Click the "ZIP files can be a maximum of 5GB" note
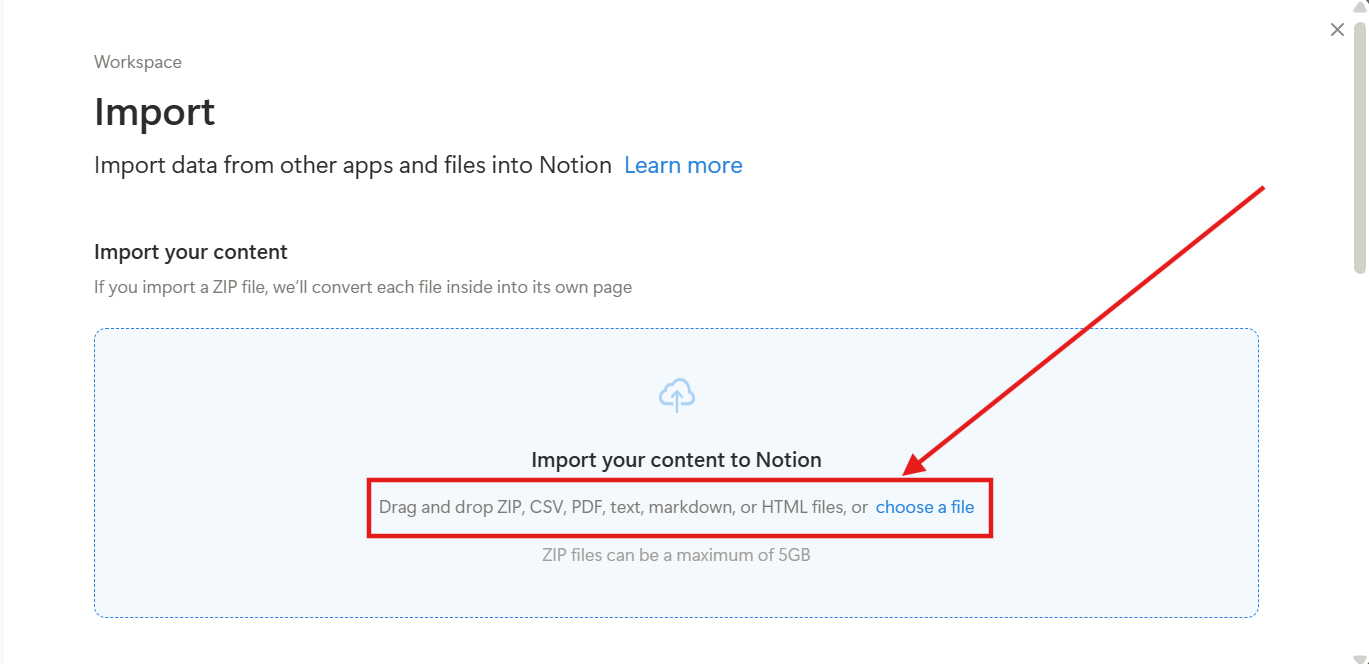Screen dimensions: 1369x664 pyautogui.click(x=678, y=554)
